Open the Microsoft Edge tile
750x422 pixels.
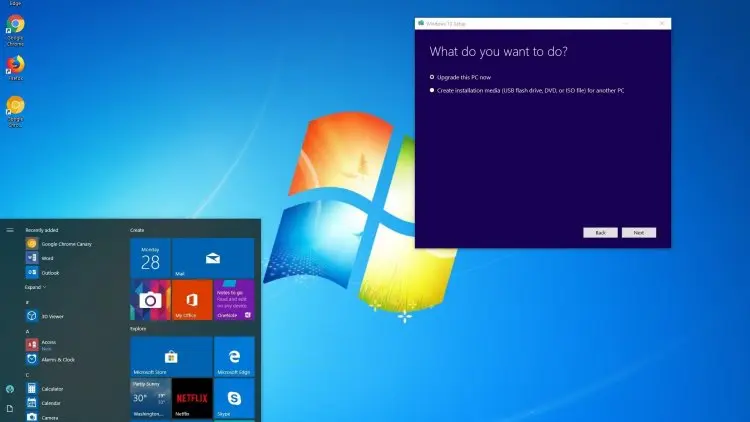tap(234, 356)
